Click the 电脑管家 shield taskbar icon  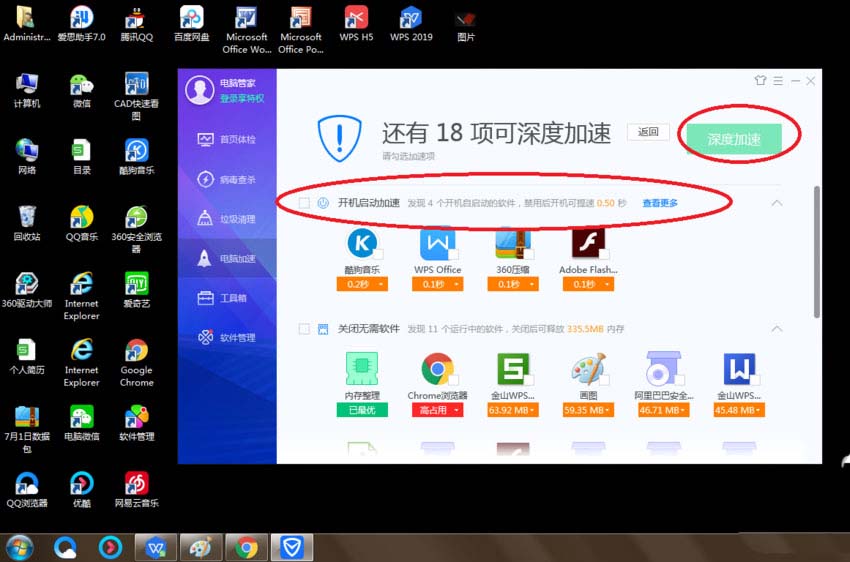(292, 548)
